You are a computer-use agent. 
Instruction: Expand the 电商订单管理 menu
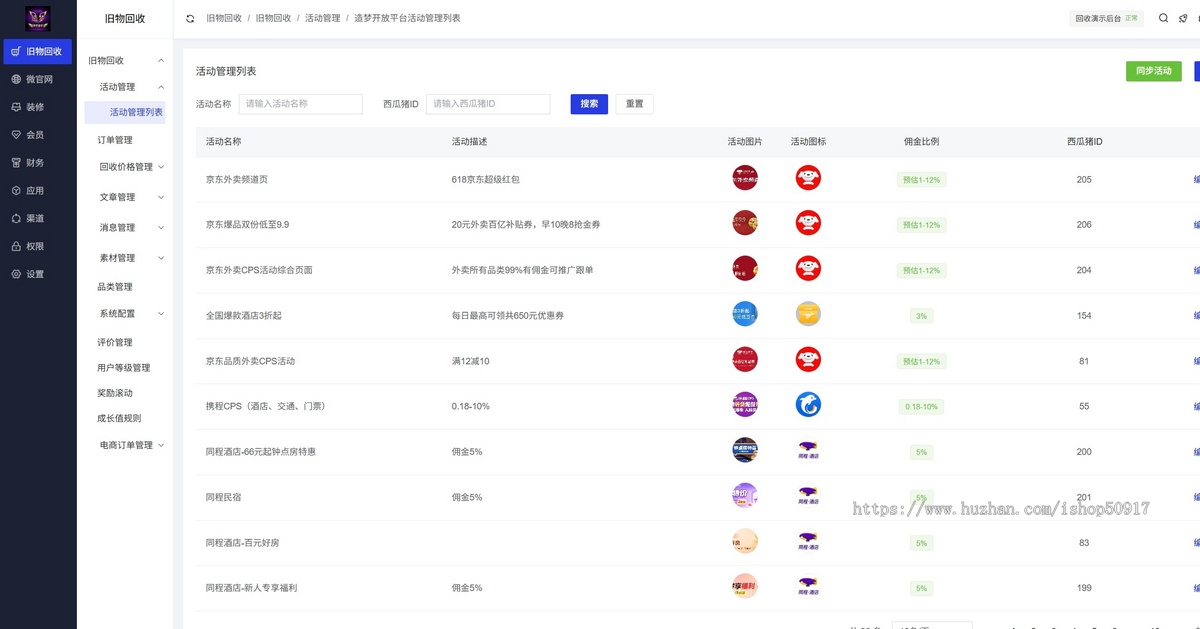161,445
